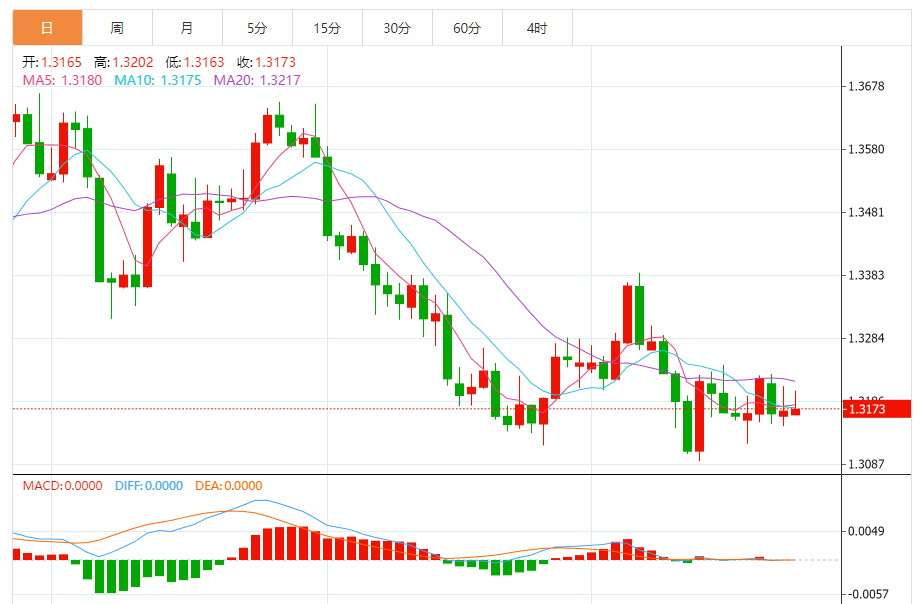
Task: Click the 1.3678 price axis label
Action: pyautogui.click(x=866, y=86)
